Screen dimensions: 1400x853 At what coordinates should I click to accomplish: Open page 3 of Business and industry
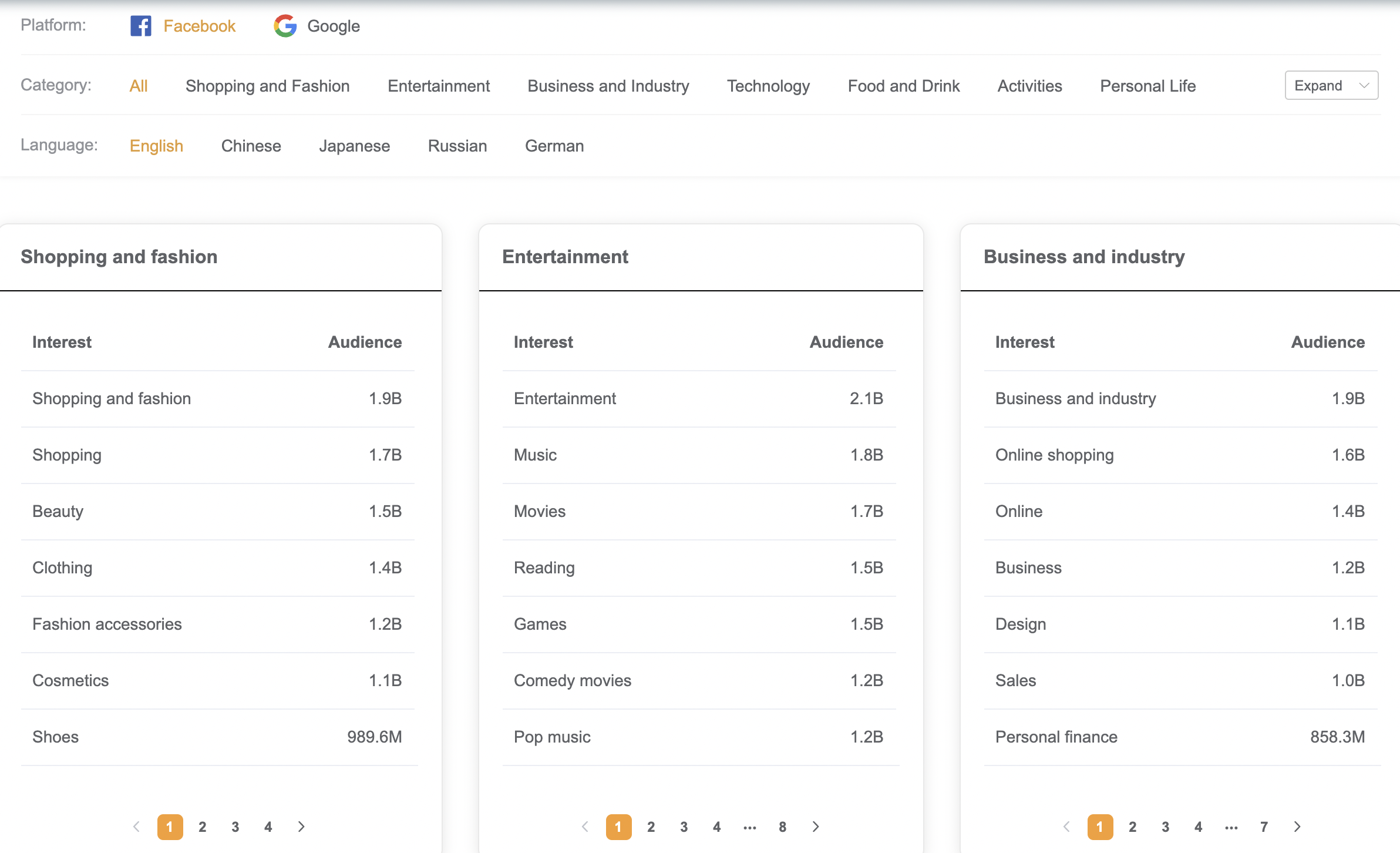click(1166, 827)
